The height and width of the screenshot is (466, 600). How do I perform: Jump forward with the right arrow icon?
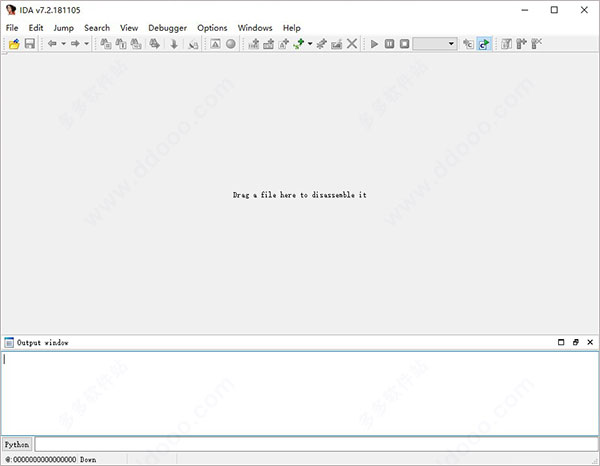pyautogui.click(x=75, y=44)
